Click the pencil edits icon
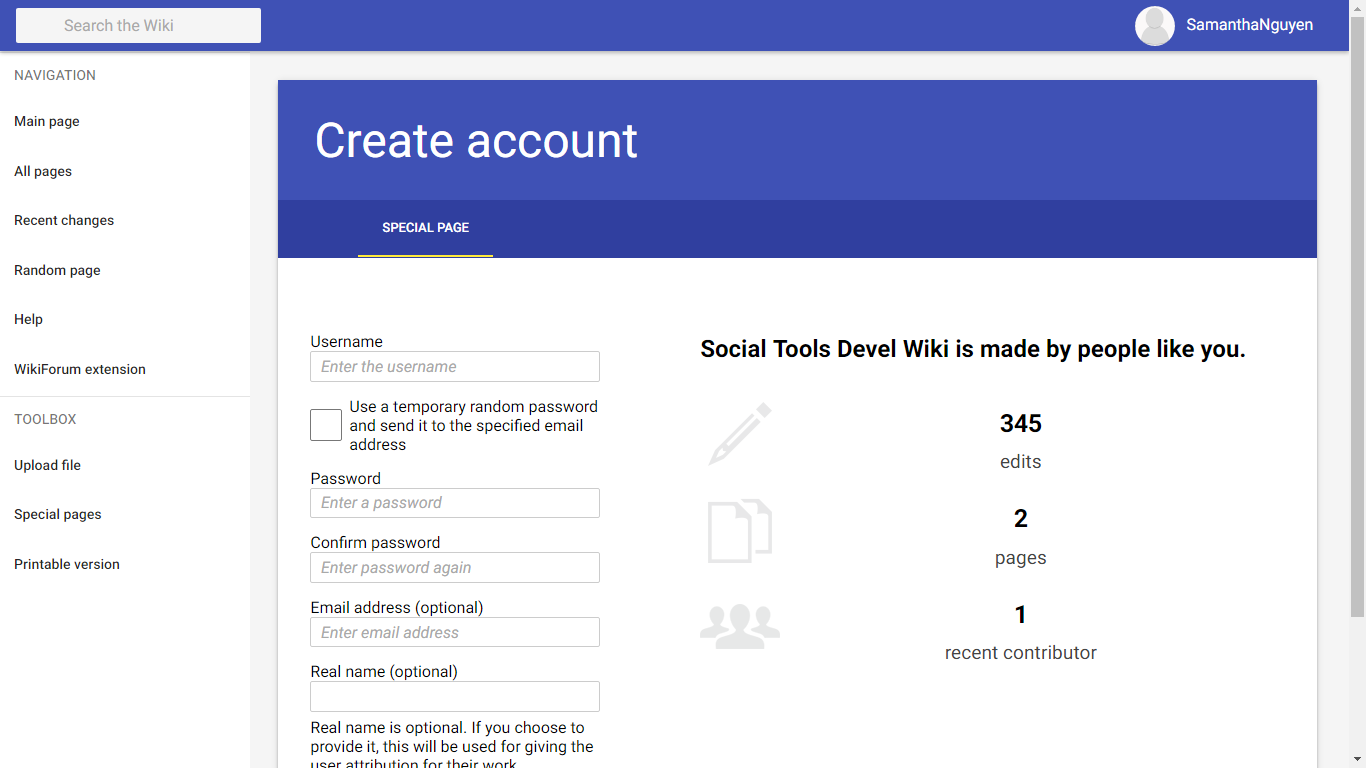Viewport: 1366px width, 768px height. (740, 434)
